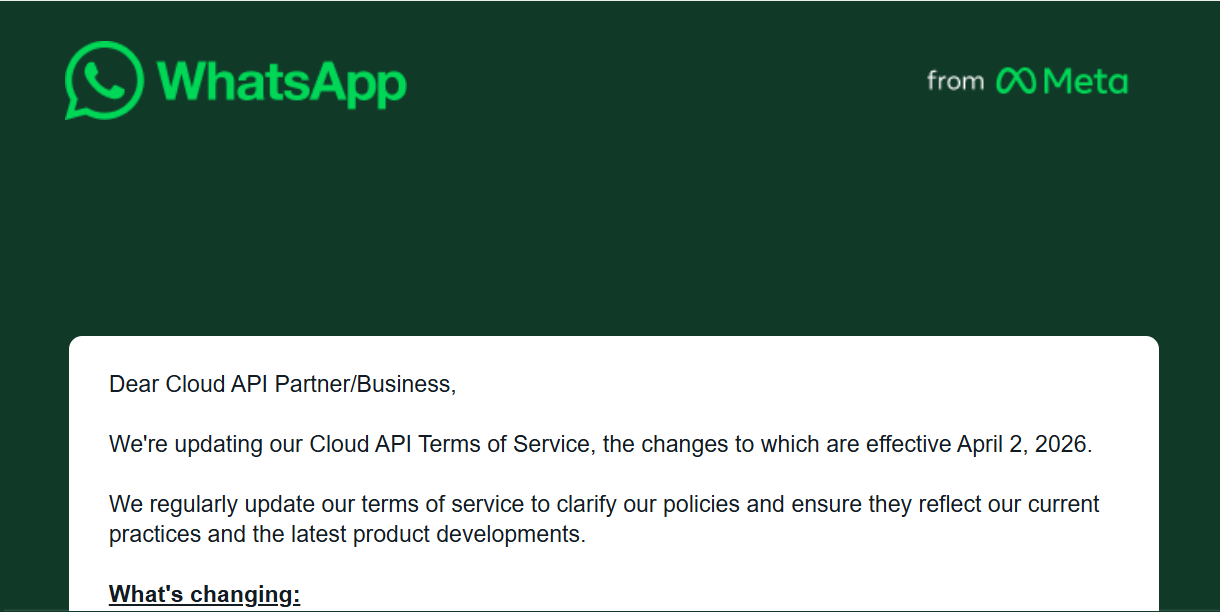
Task: Click the phone handset inside the WhatsApp bubble
Action: point(103,81)
